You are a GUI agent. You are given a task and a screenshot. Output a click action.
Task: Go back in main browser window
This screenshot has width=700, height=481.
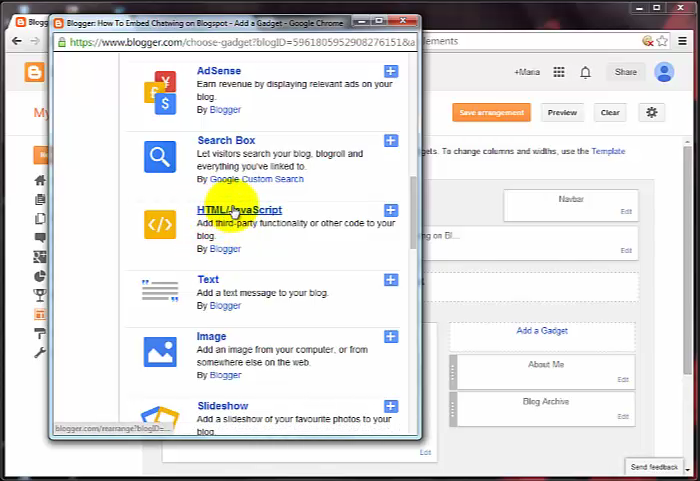pos(17,41)
